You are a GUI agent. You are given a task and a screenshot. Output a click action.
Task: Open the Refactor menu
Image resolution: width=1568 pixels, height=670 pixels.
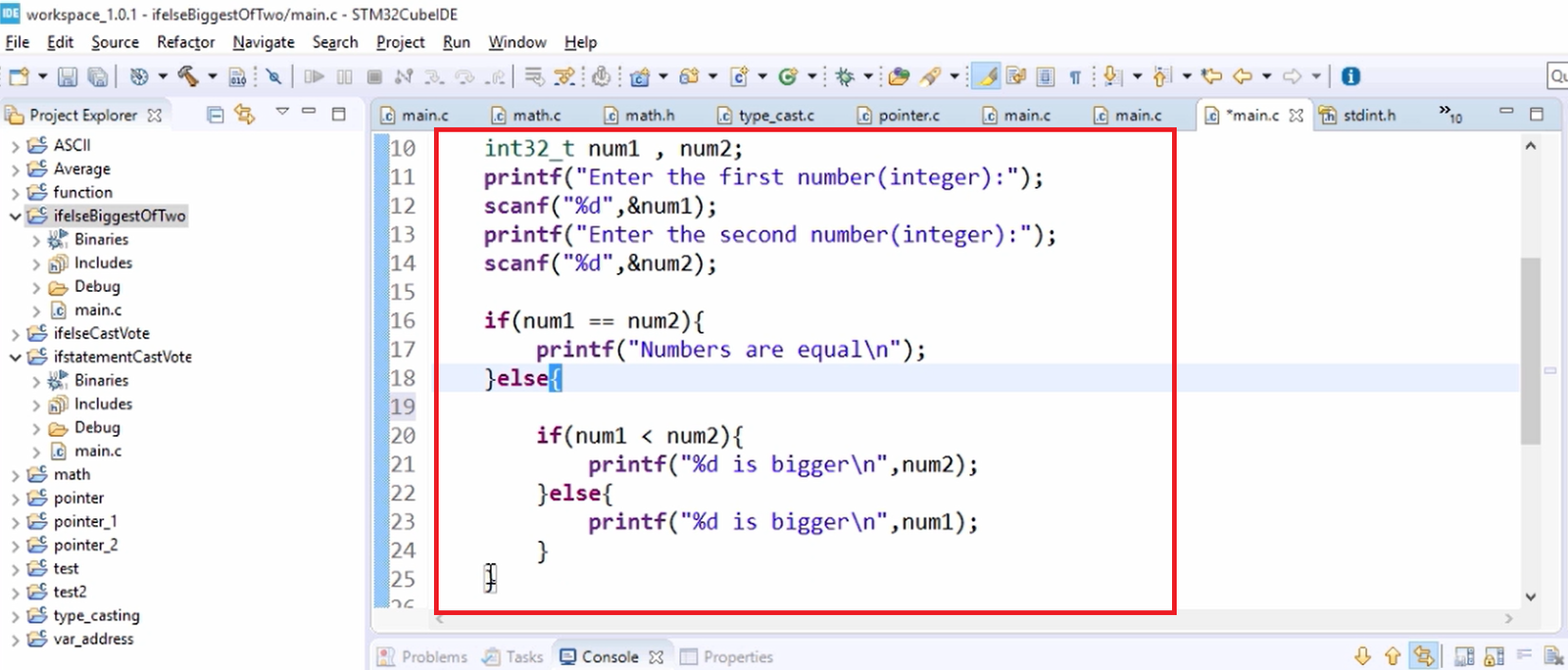185,42
